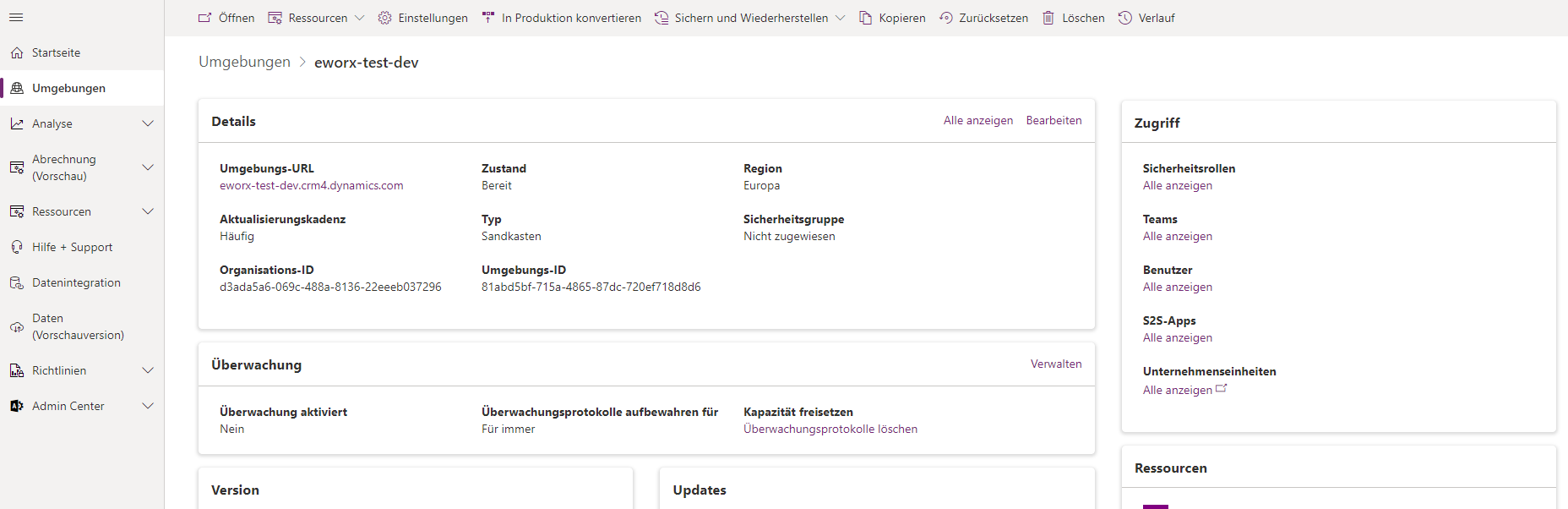Select Umgebungen in the sidebar
The image size is (1568, 509).
click(82, 88)
